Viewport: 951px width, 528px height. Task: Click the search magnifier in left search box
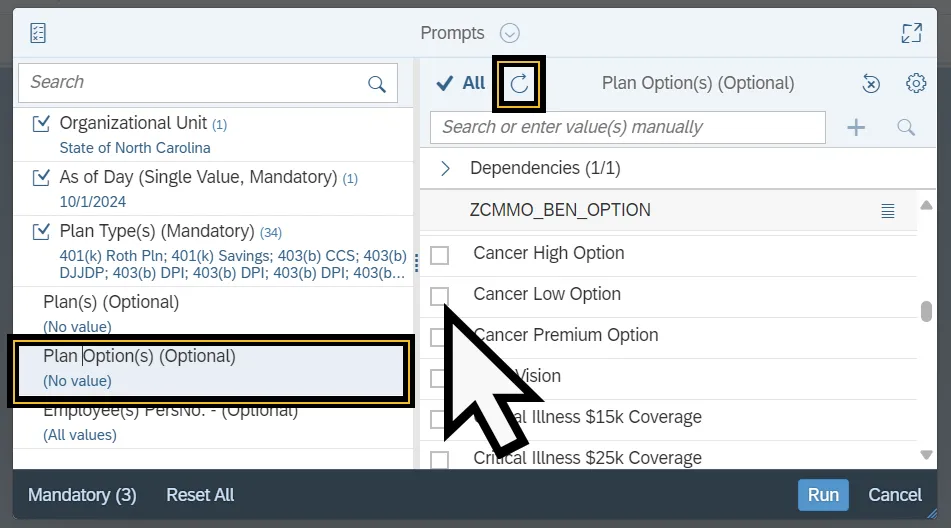click(377, 84)
